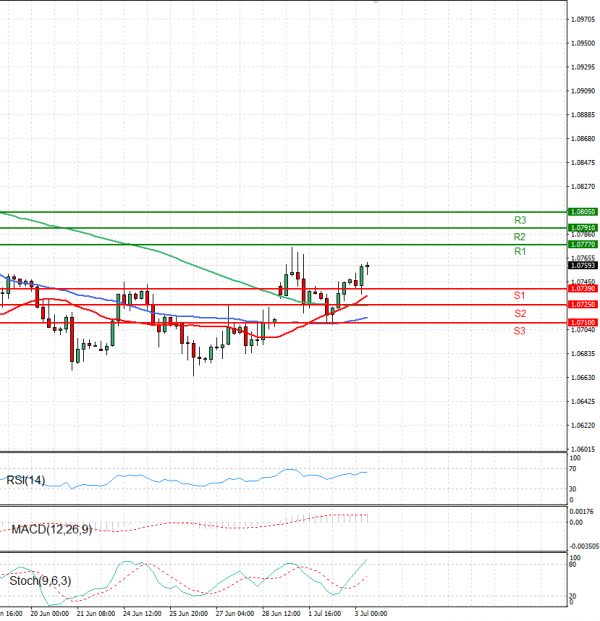The height and width of the screenshot is (621, 600).
Task: Click the 1.09500 price scale value
Action: pyautogui.click(x=583, y=43)
